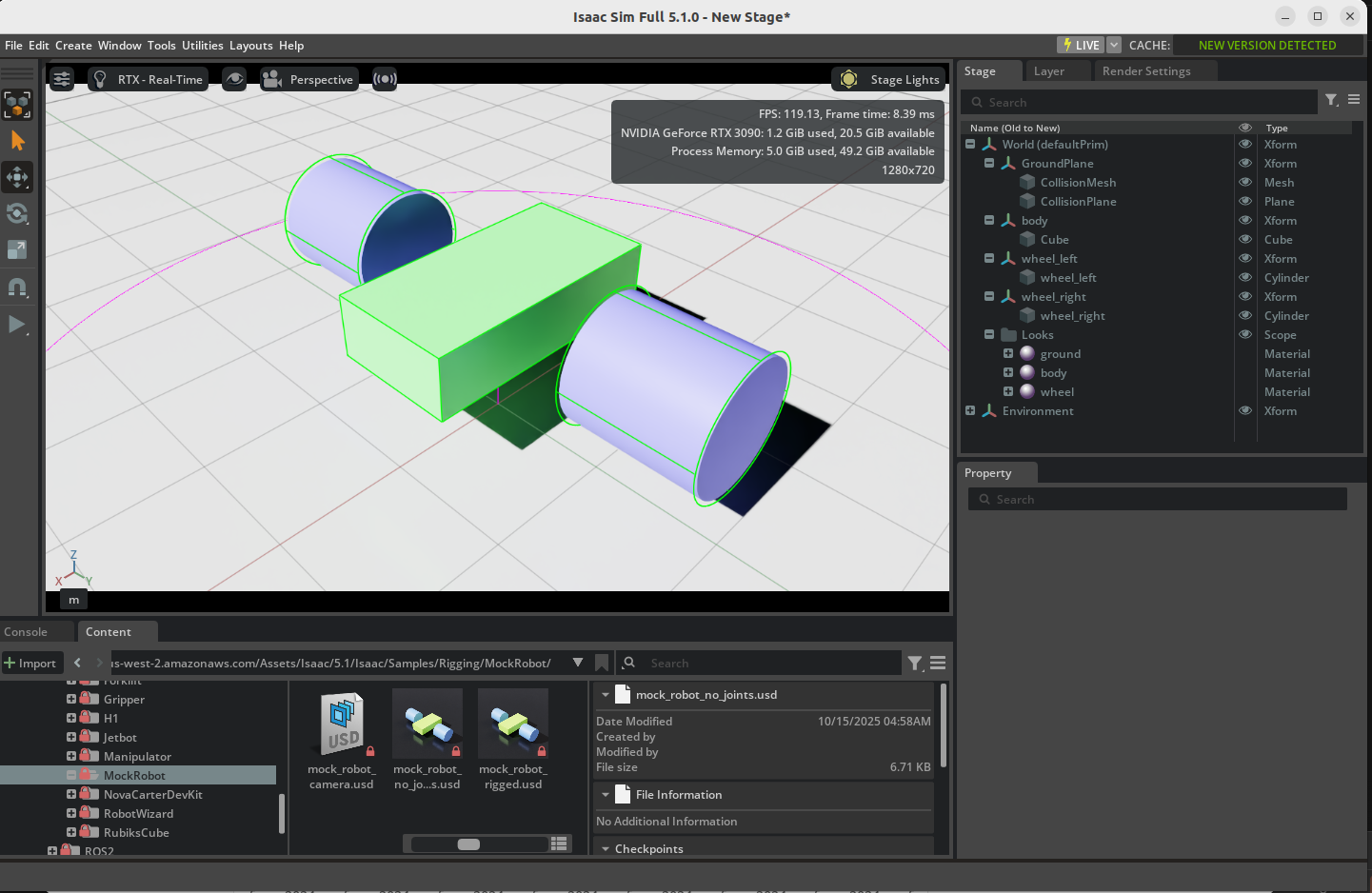The width and height of the screenshot is (1372, 893).
Task: Collapse the Looks scope in Stage tree
Action: (988, 334)
